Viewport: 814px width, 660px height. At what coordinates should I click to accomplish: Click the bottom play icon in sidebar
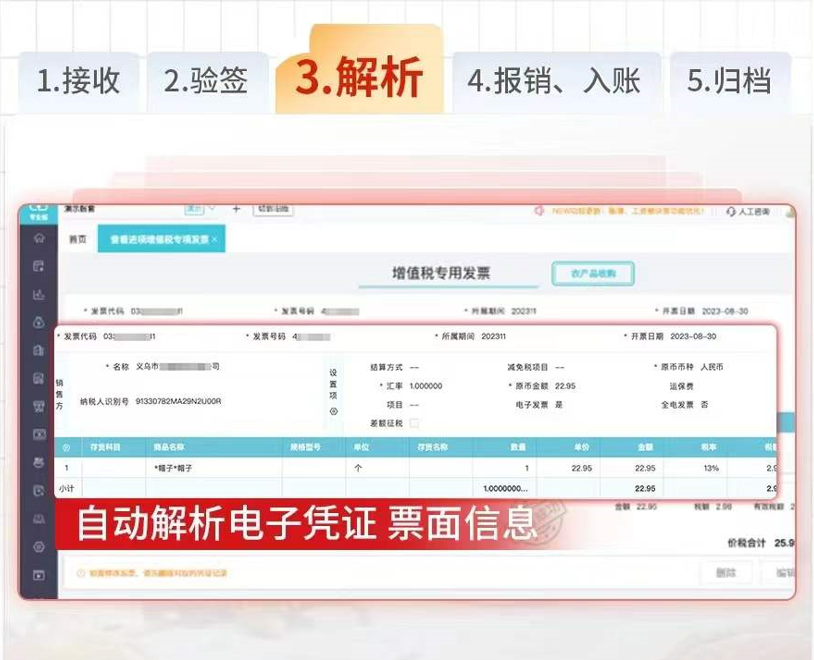tap(38, 575)
